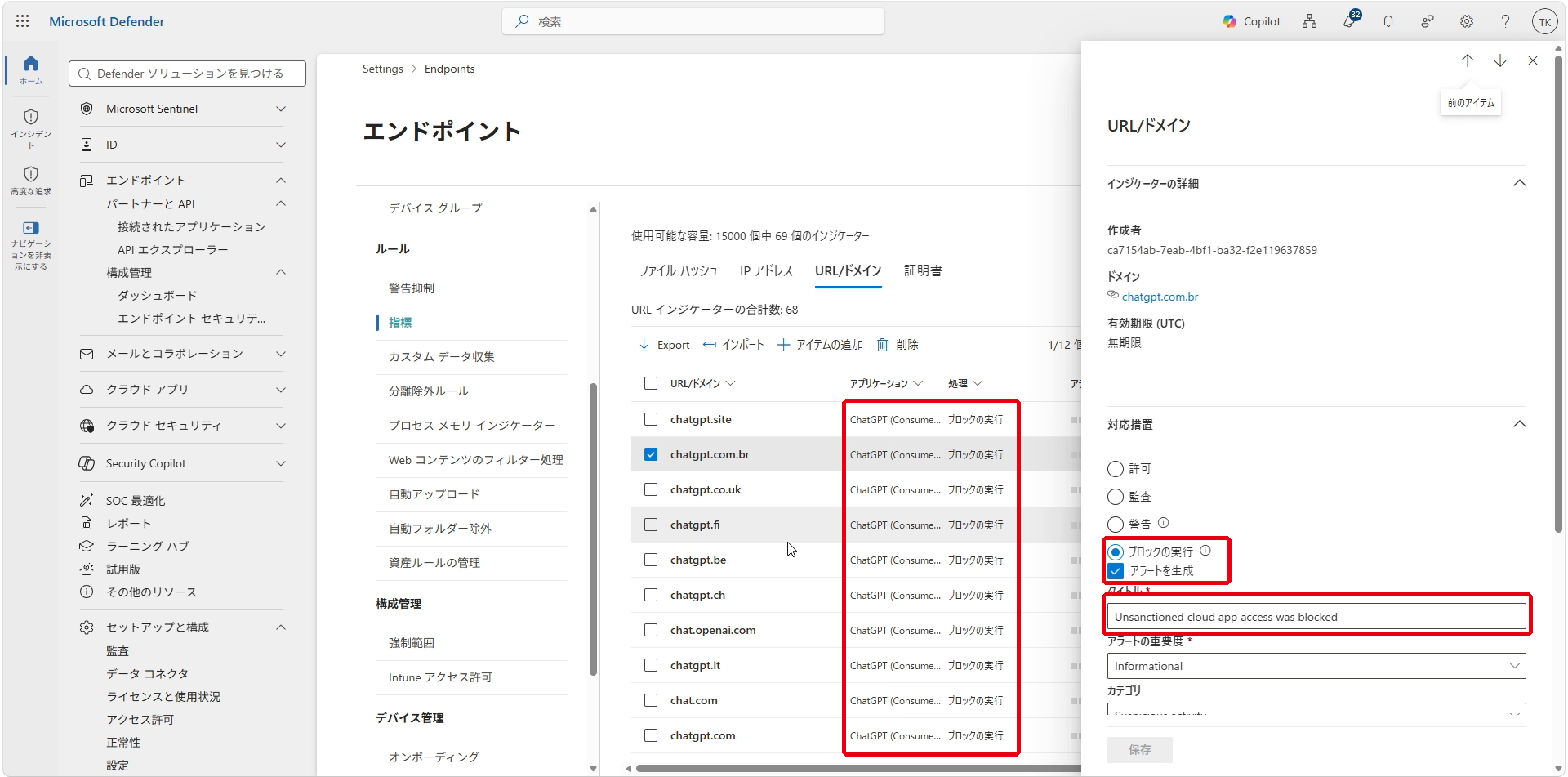
Task: Click the flagged items icon with the 32 badge
Action: click(1349, 21)
